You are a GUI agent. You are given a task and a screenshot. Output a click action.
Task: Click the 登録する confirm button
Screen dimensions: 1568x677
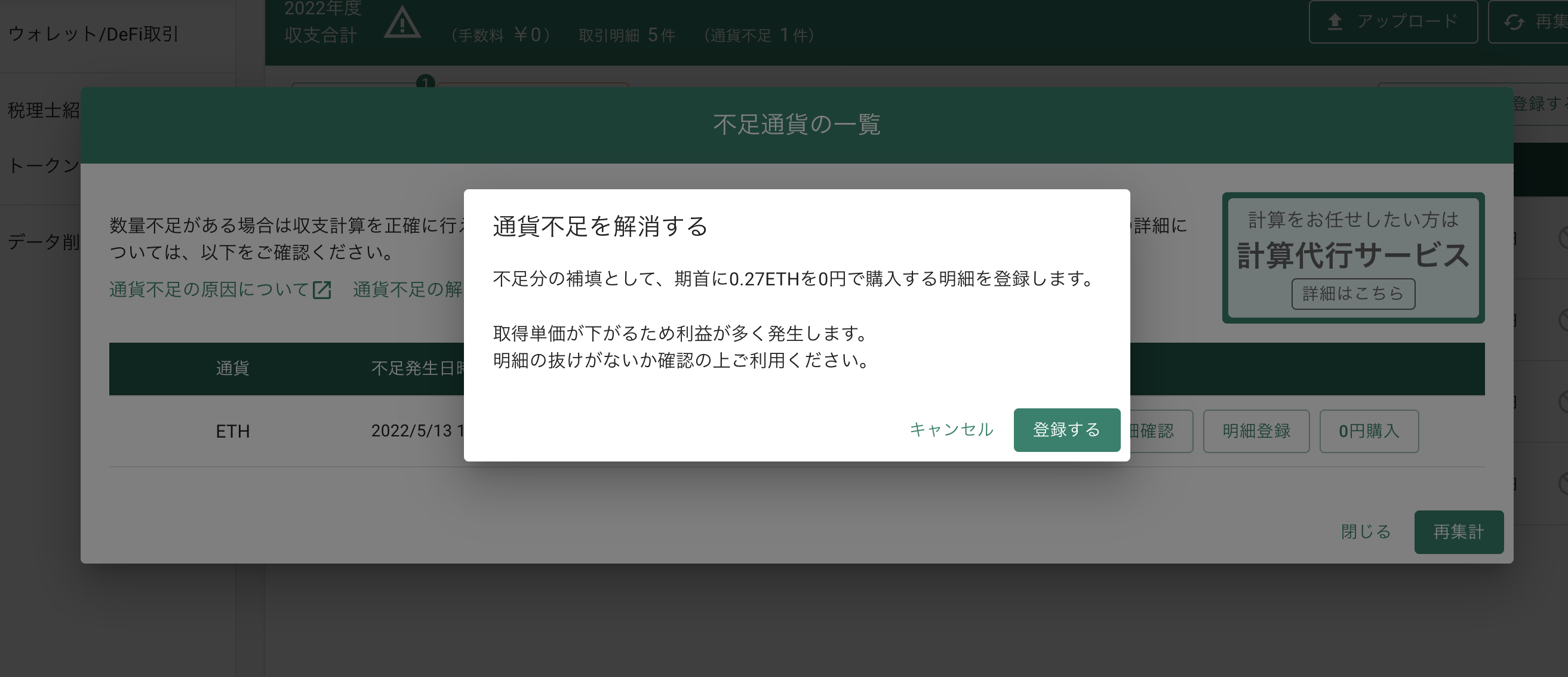(x=1066, y=430)
